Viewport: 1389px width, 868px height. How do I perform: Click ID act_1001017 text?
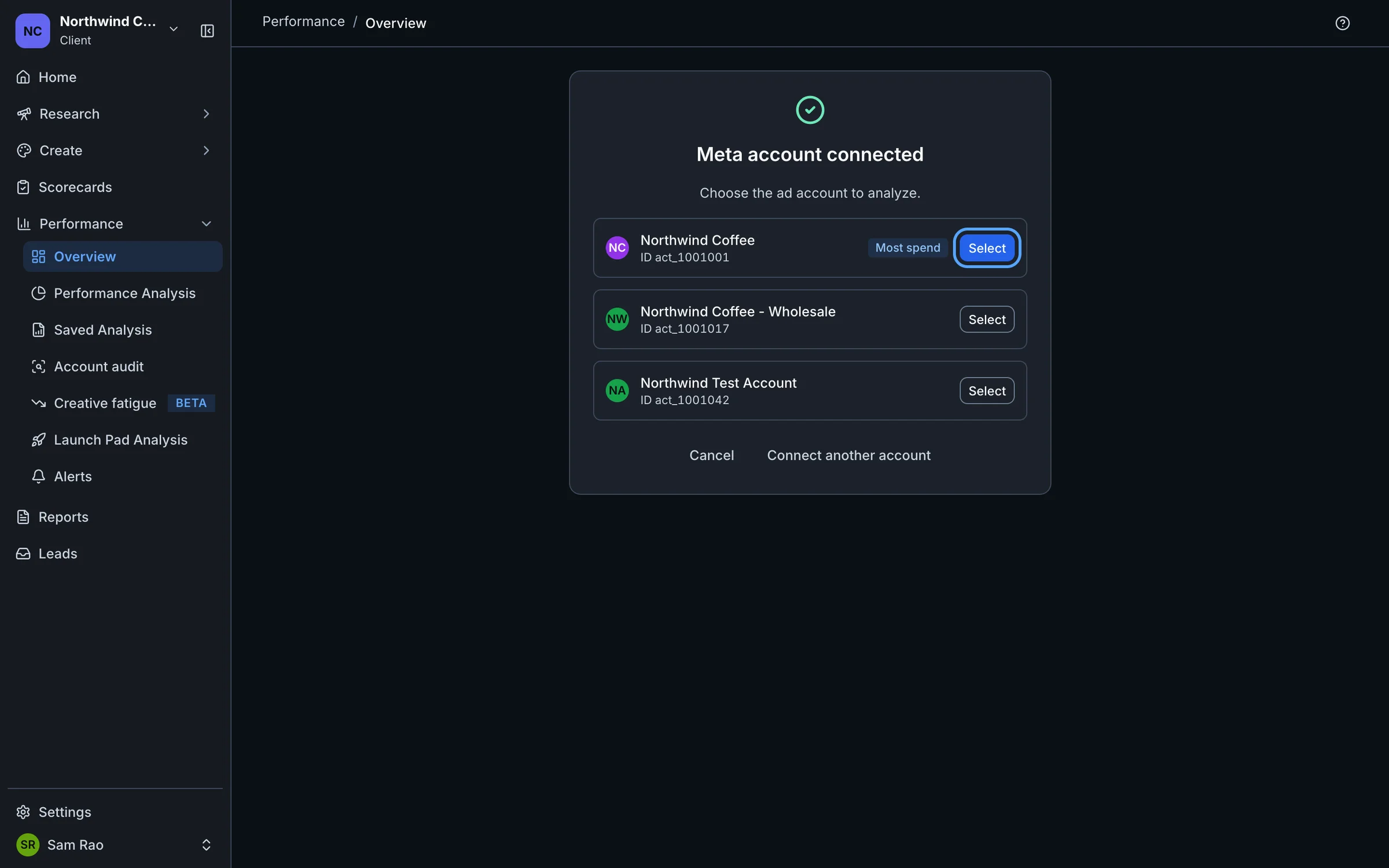(x=685, y=329)
